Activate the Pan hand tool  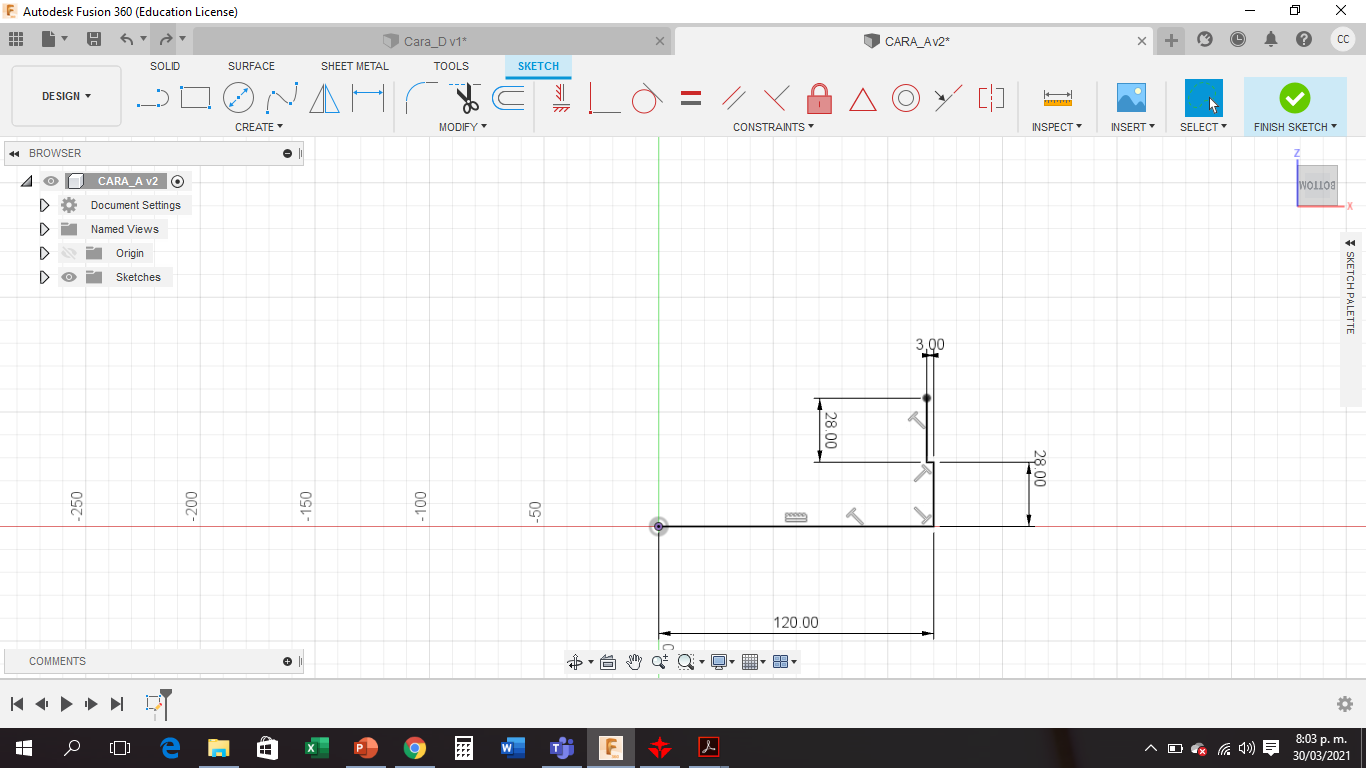pyautogui.click(x=634, y=662)
